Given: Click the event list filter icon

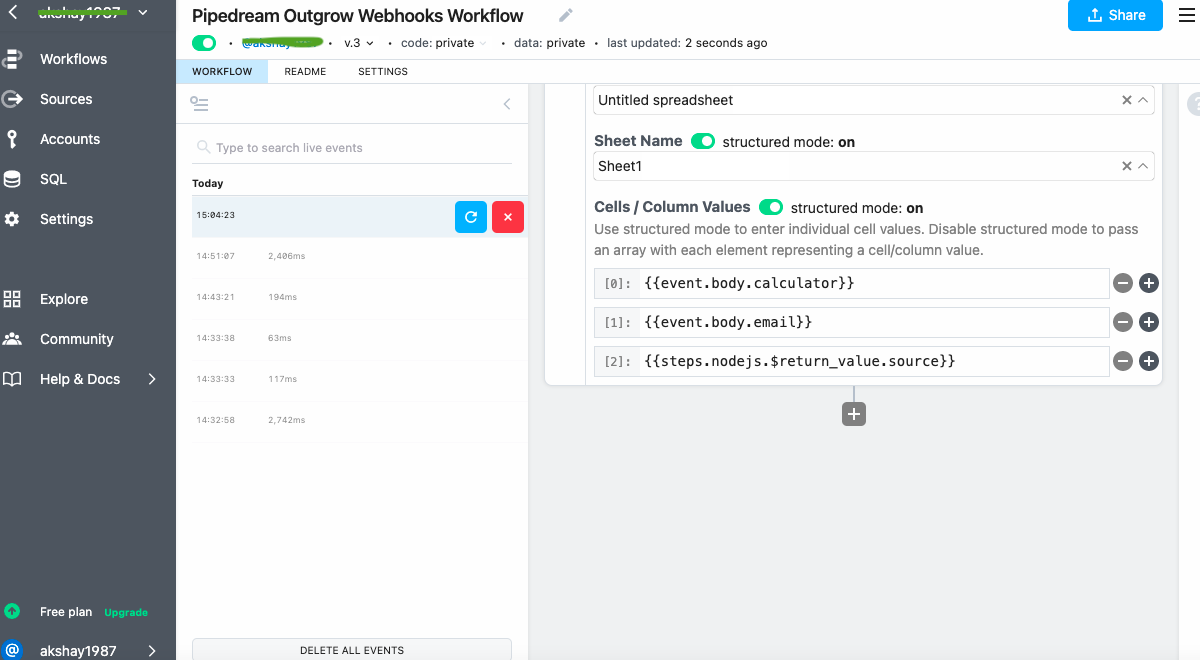Looking at the screenshot, I should pyautogui.click(x=199, y=103).
